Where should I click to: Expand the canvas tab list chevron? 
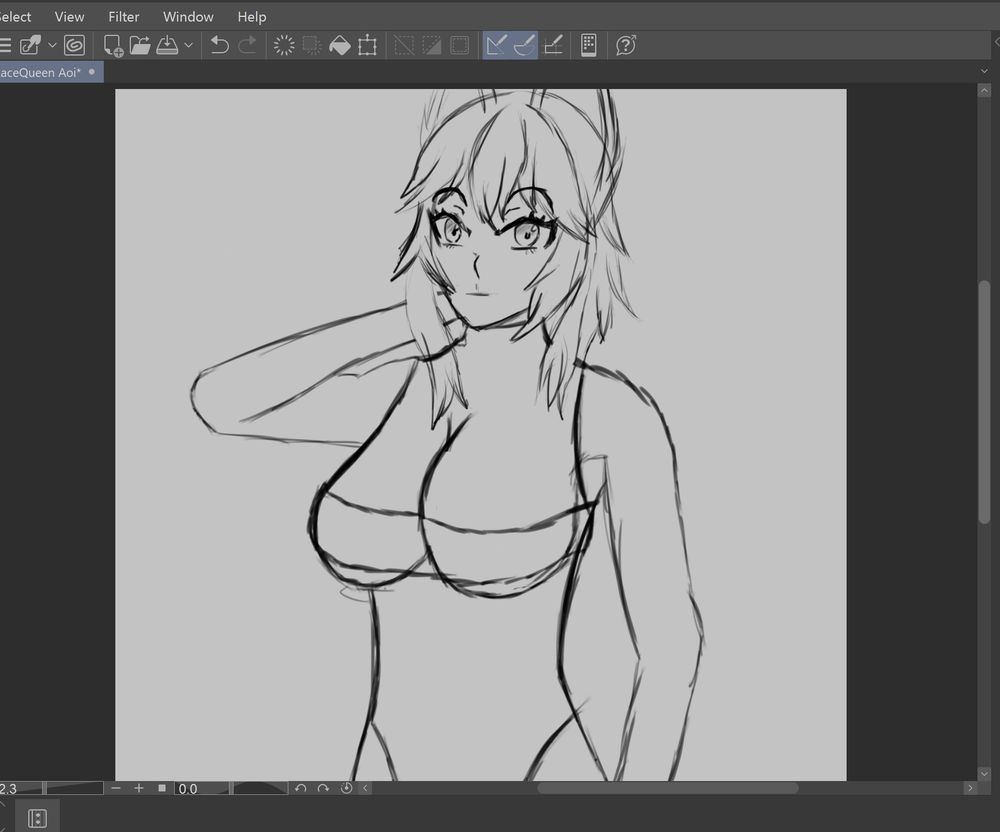click(x=984, y=71)
